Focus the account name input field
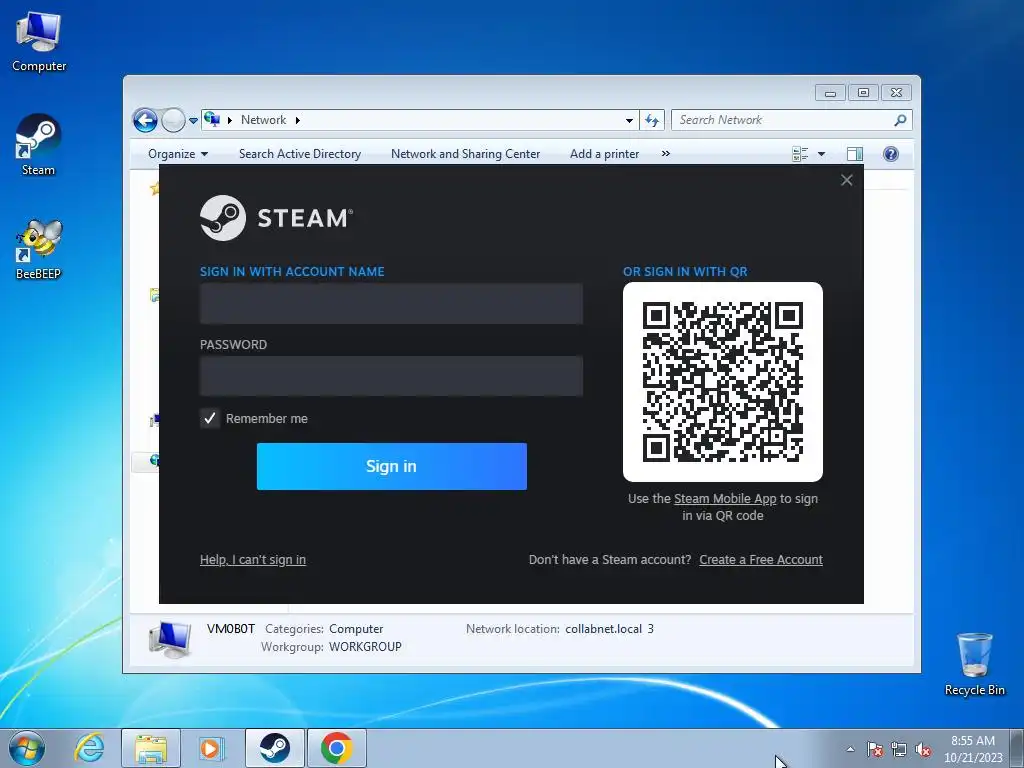The width and height of the screenshot is (1024, 768). 391,304
